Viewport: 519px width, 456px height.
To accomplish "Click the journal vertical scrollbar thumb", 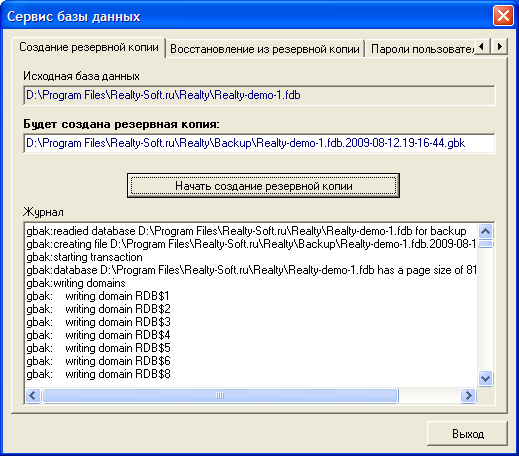I will tap(485, 244).
